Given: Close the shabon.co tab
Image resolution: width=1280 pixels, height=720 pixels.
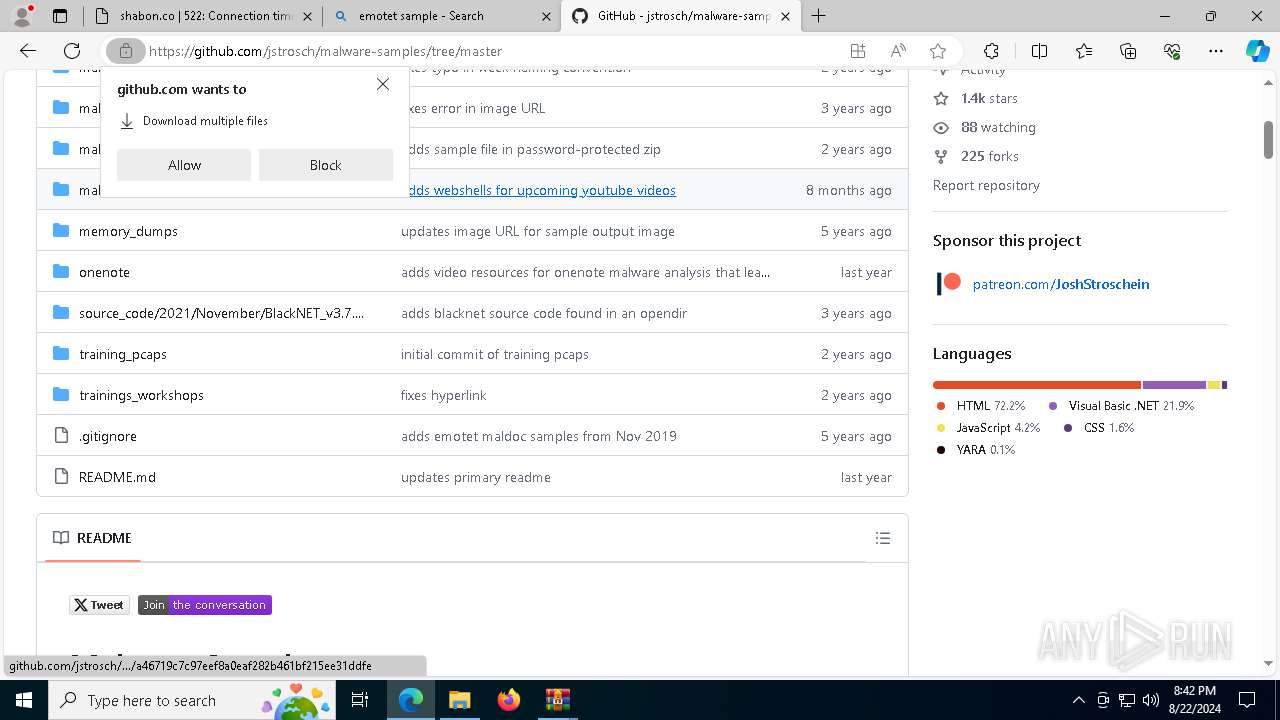Looking at the screenshot, I should coord(307,16).
